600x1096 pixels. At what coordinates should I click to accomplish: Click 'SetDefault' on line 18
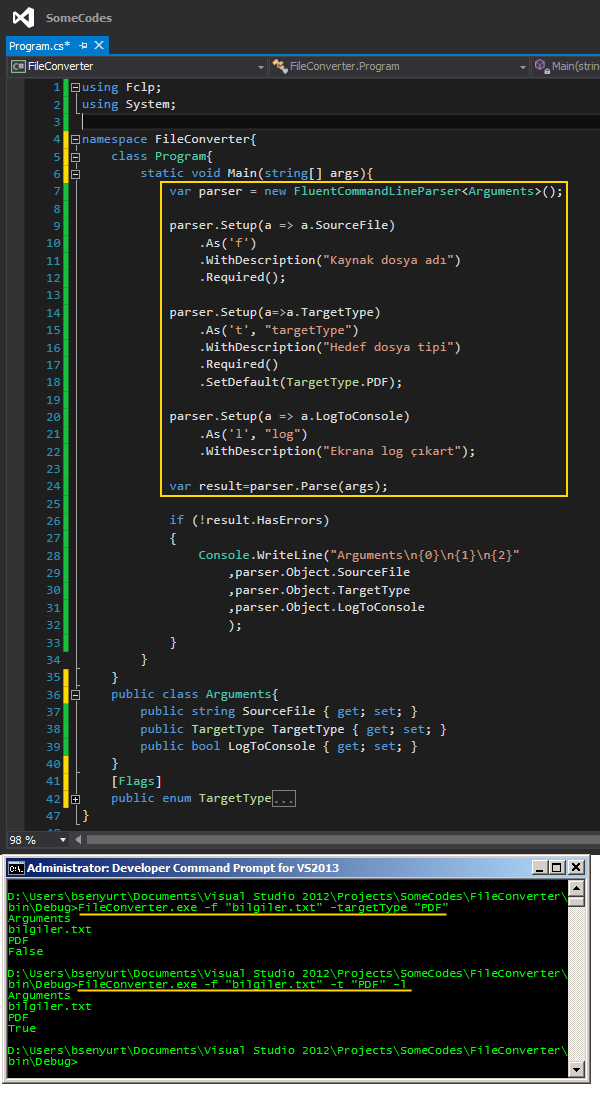click(x=243, y=382)
